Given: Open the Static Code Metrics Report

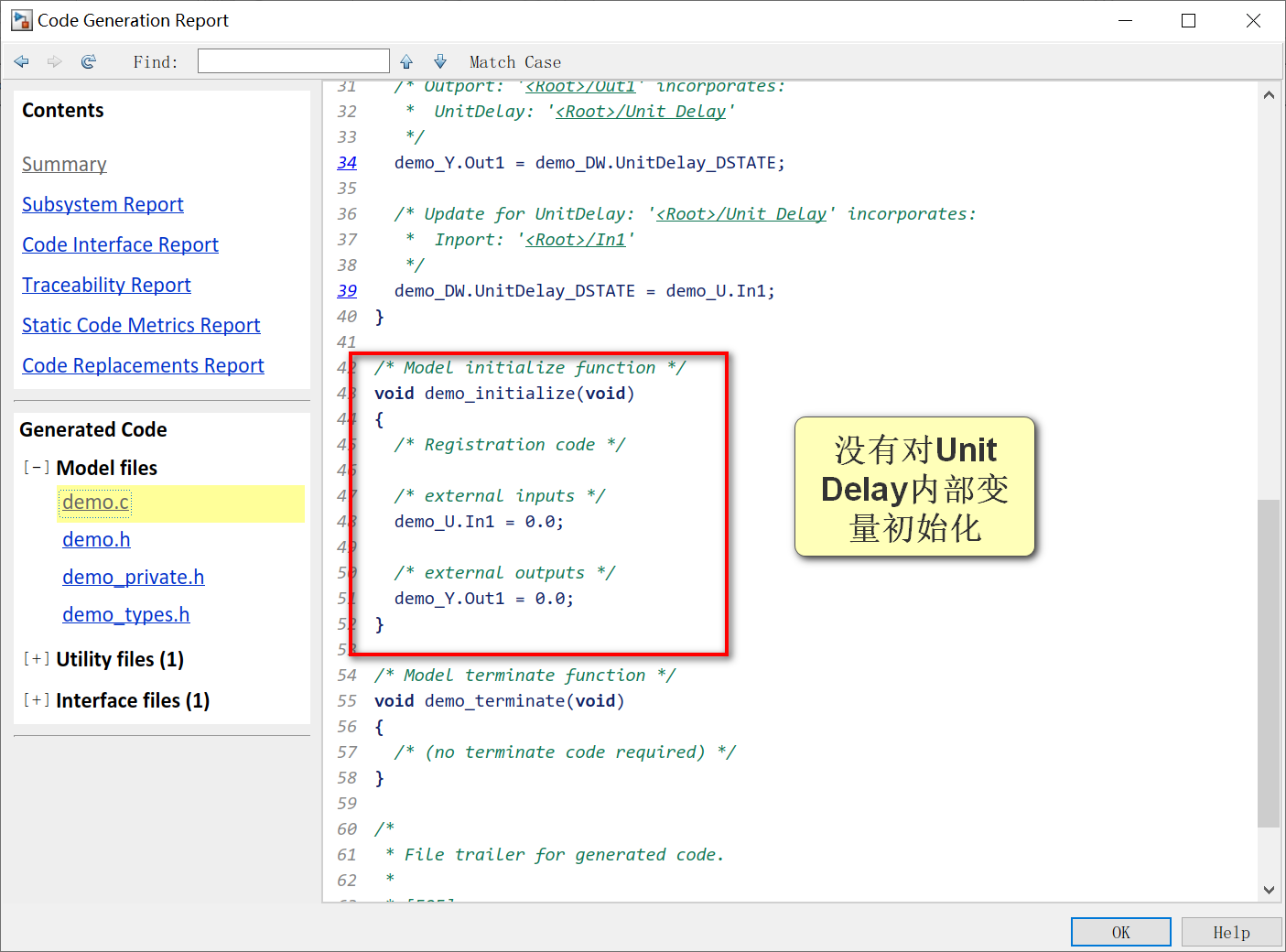Looking at the screenshot, I should (x=141, y=326).
